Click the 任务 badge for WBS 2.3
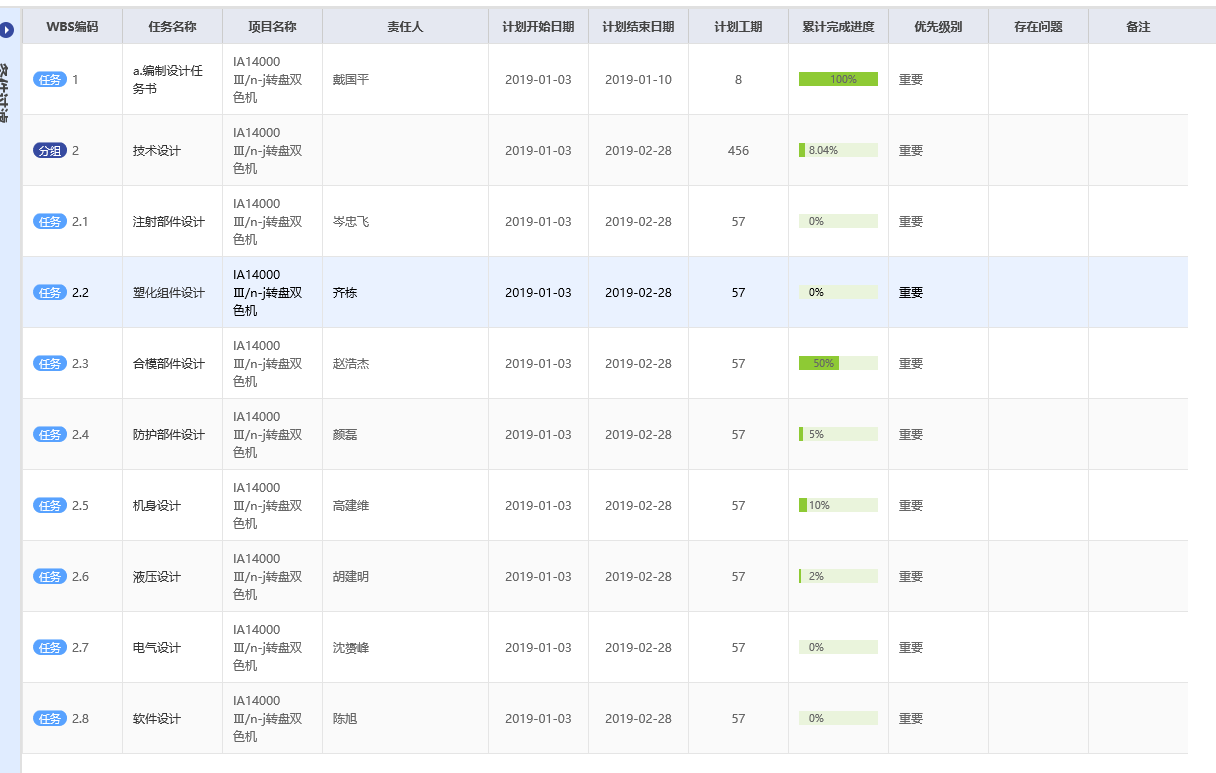Screen dimensions: 1216x773 tap(49, 363)
